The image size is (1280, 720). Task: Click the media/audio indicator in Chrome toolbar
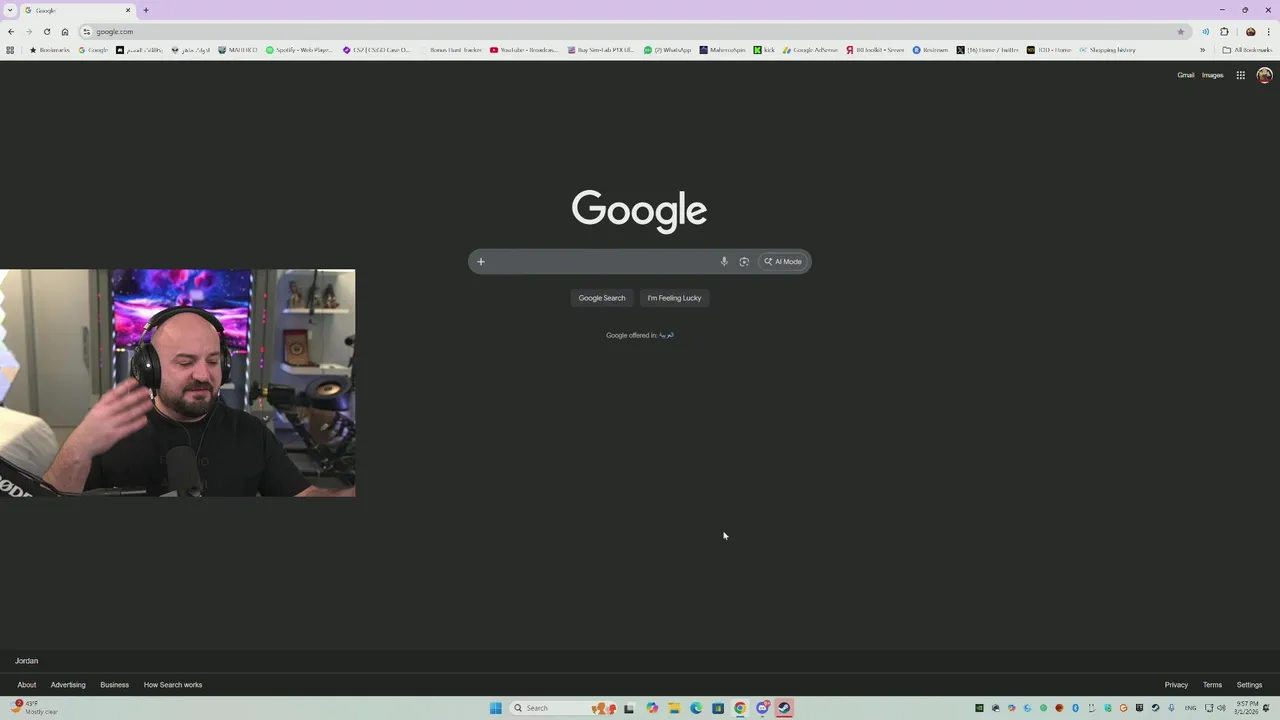tap(1205, 32)
